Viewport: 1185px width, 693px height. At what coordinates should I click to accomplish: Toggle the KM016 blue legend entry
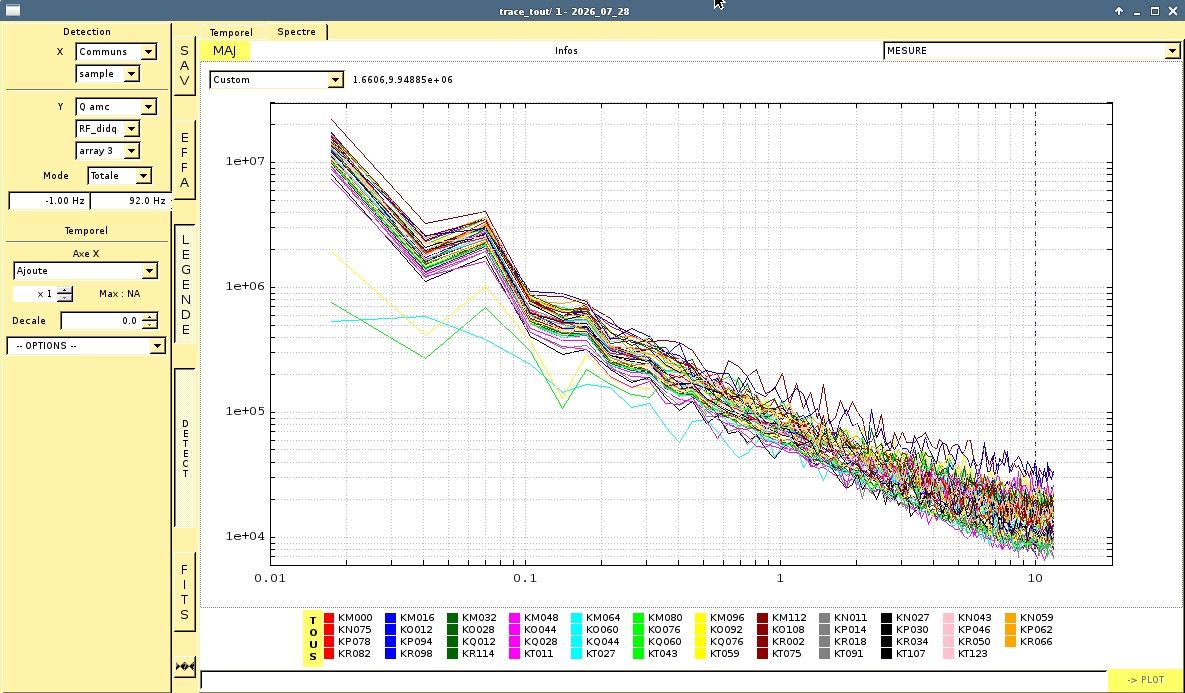tap(410, 617)
